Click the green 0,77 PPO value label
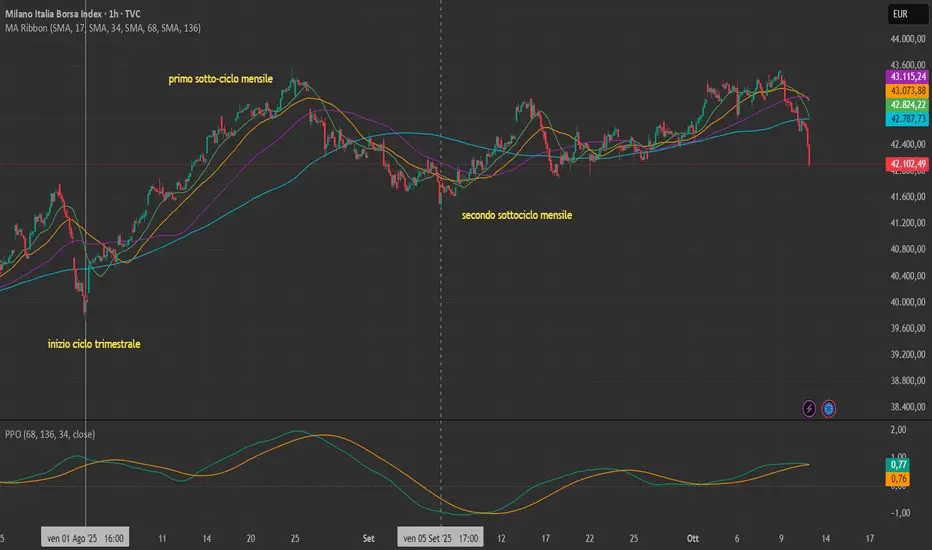This screenshot has width=932, height=550. (x=898, y=464)
